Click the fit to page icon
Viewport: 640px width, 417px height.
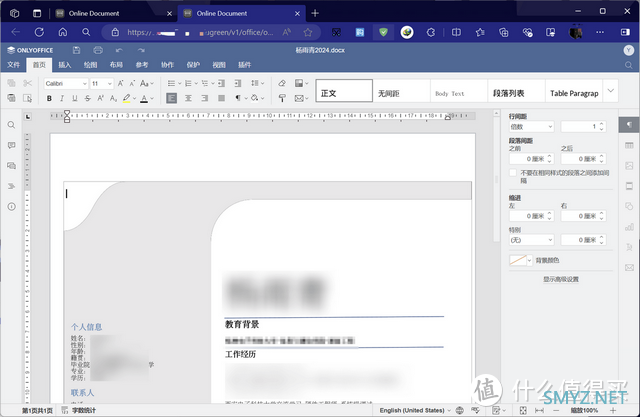pos(523,410)
